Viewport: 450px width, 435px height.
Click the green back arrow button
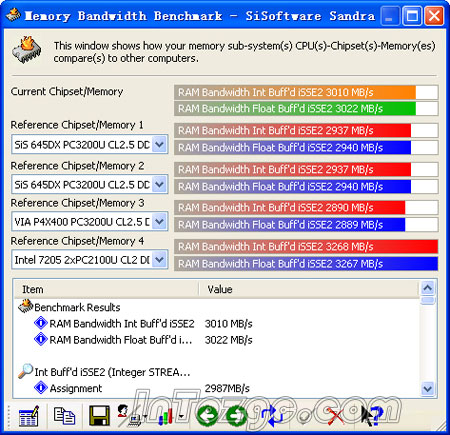tap(207, 416)
